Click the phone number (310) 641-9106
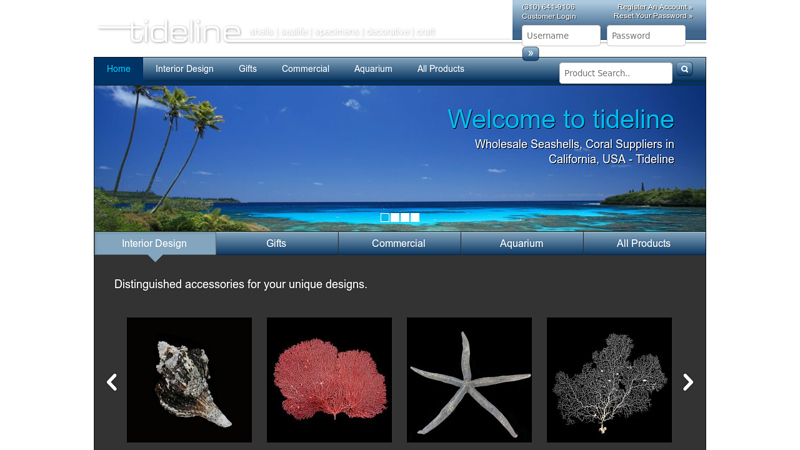The width and height of the screenshot is (800, 450). (548, 7)
